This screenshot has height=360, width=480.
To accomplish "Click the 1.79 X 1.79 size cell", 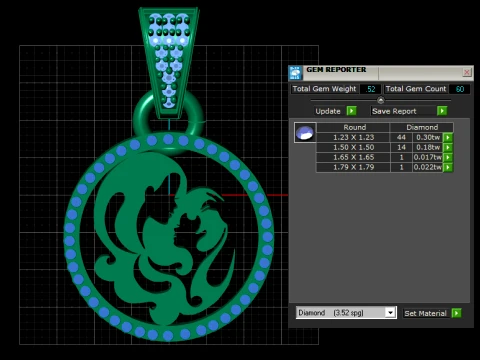I will (354, 167).
